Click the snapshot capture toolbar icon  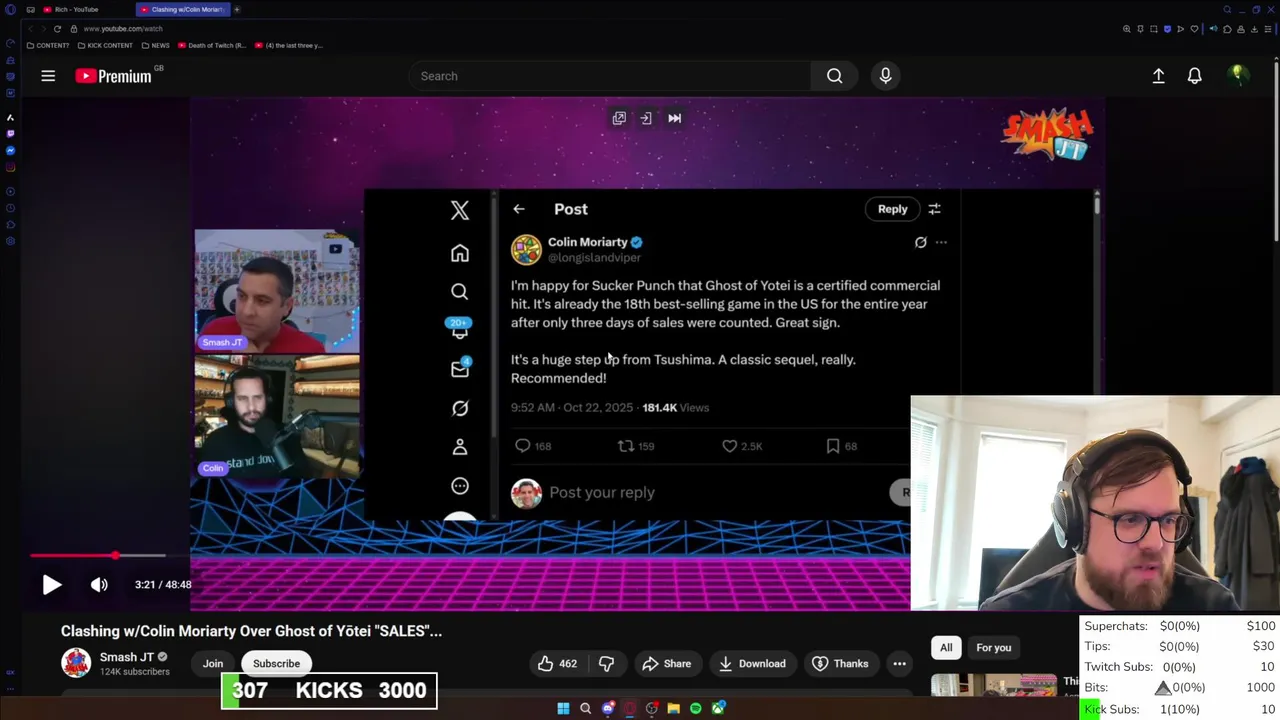1154,29
